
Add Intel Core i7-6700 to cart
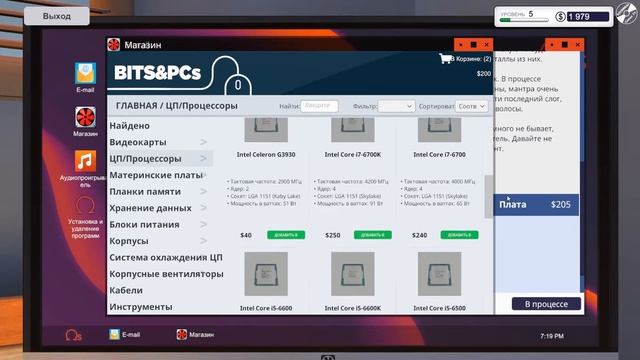click(459, 235)
